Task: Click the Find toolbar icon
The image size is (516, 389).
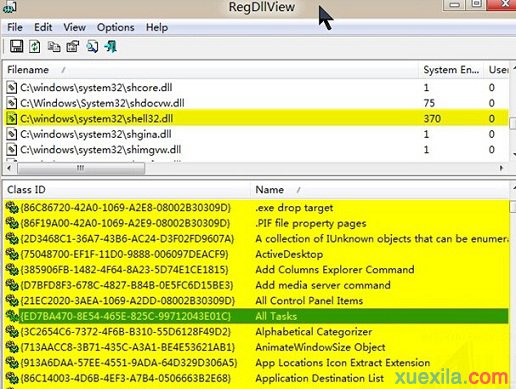Action: [x=92, y=46]
